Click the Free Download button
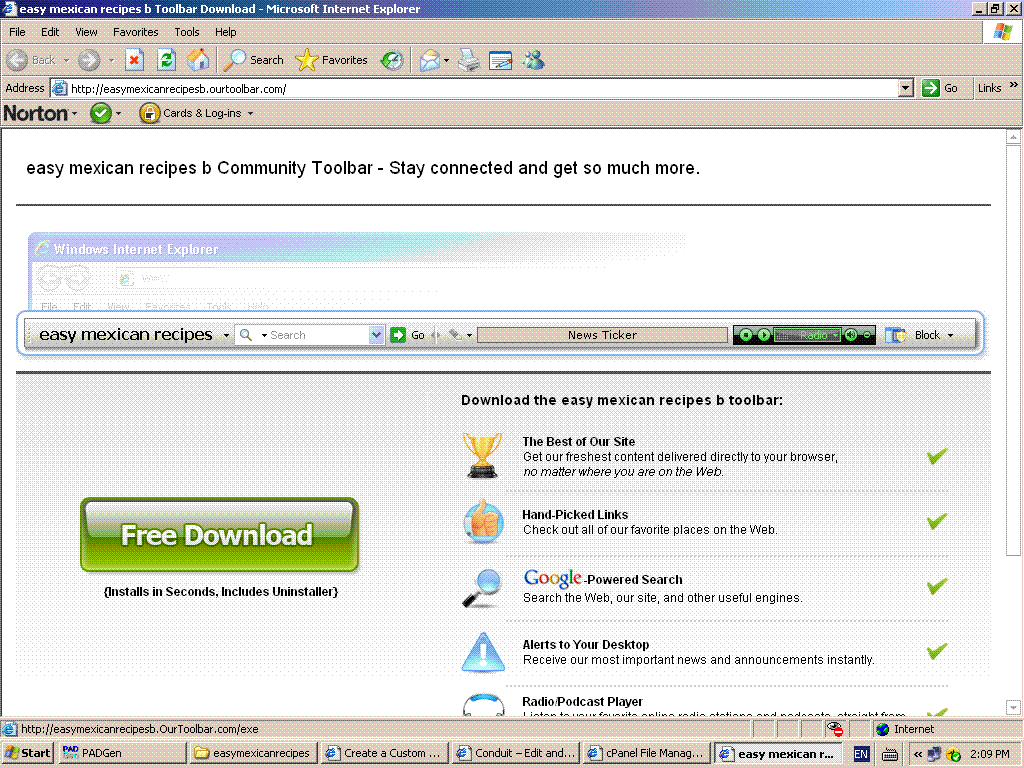The height and width of the screenshot is (768, 1024). click(219, 534)
